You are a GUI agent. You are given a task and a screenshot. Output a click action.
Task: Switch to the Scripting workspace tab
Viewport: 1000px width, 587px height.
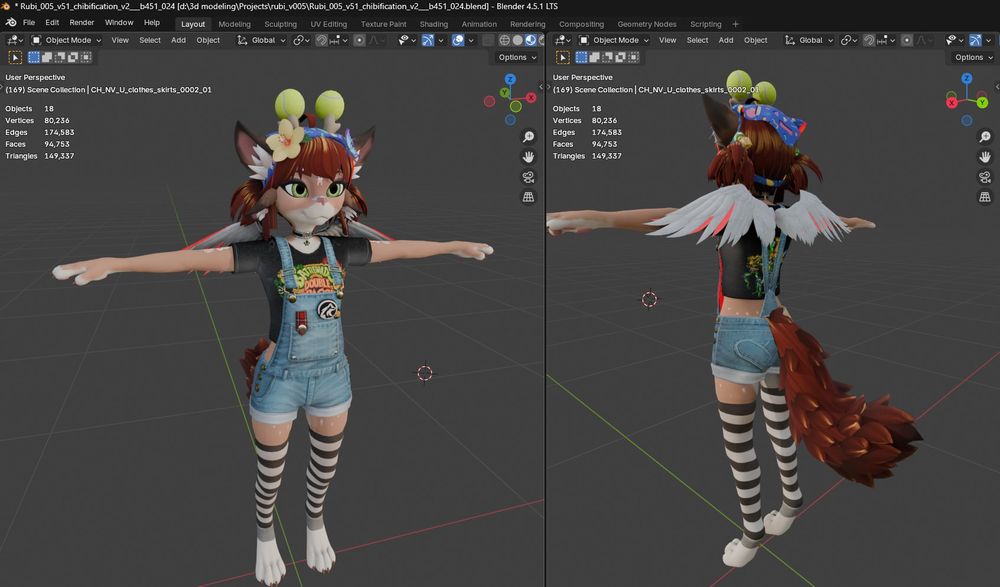[x=705, y=24]
